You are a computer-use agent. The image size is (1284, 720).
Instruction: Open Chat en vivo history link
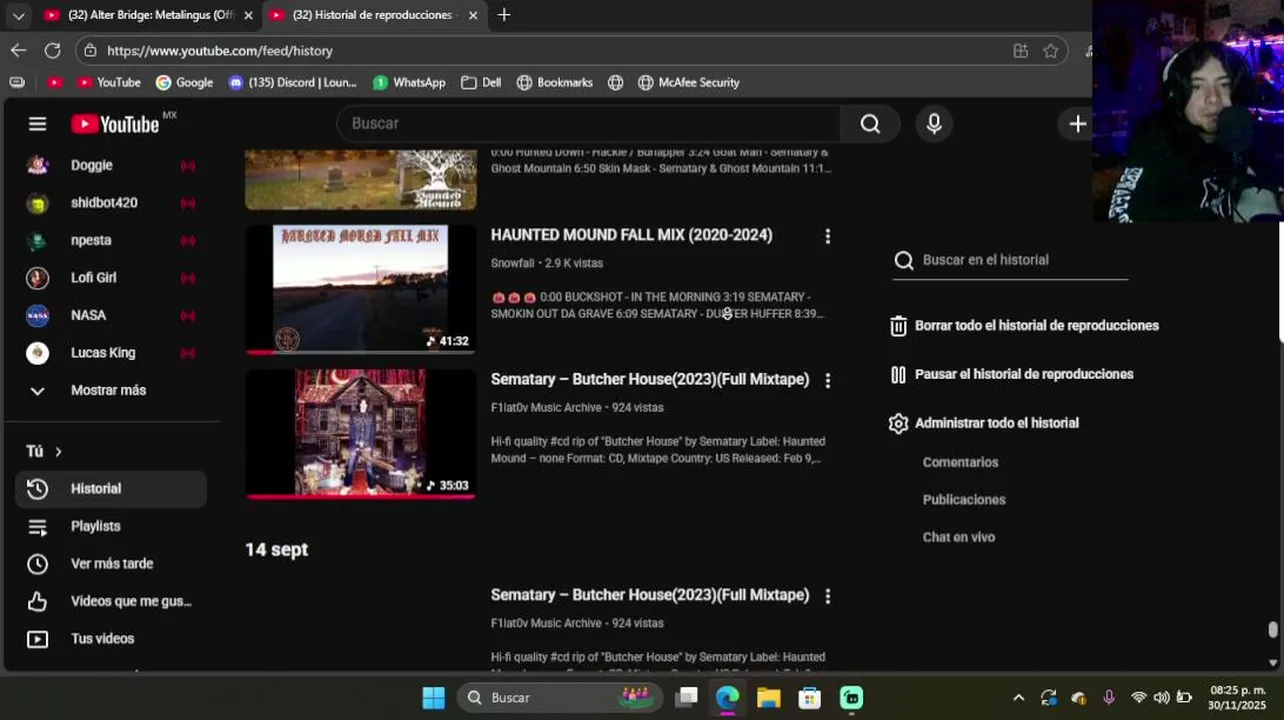958,537
